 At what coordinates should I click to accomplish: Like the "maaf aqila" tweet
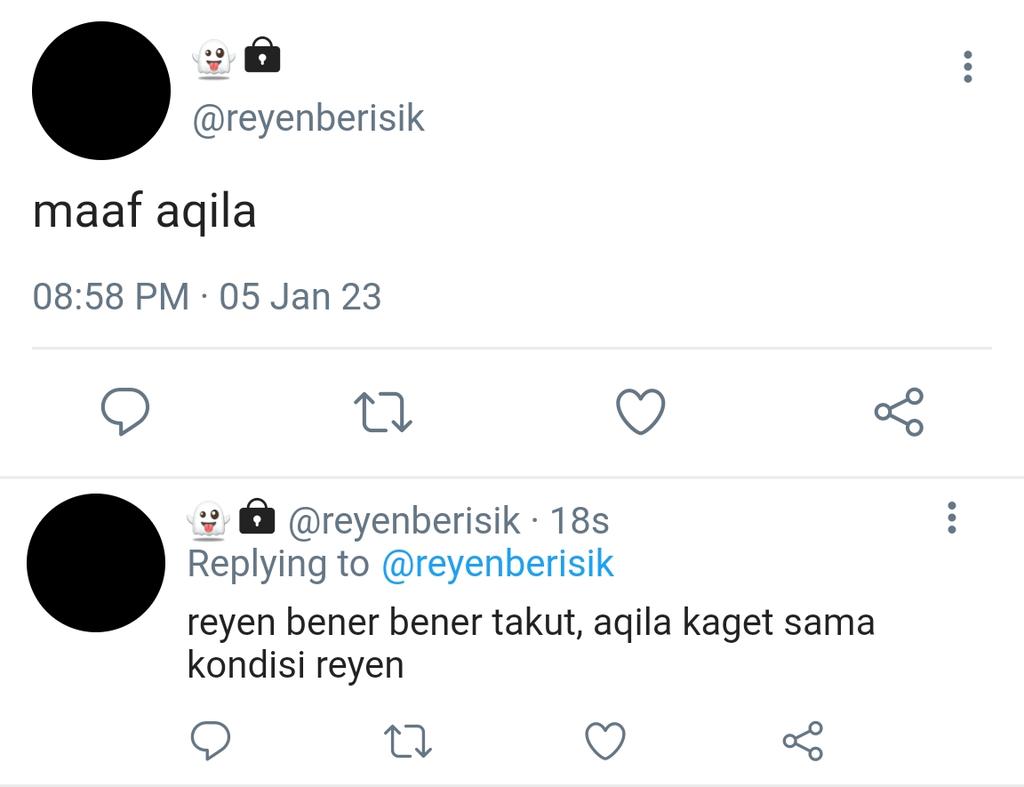click(x=641, y=411)
